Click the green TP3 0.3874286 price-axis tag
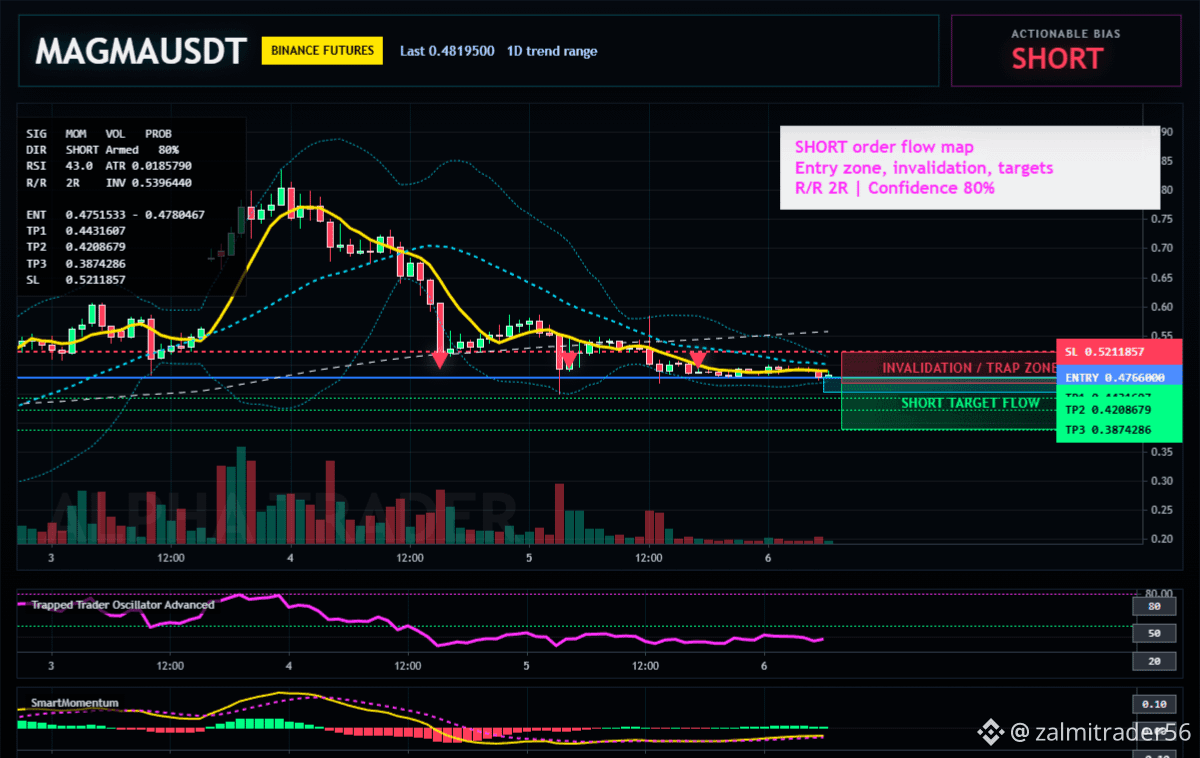The image size is (1200, 758). click(1118, 430)
